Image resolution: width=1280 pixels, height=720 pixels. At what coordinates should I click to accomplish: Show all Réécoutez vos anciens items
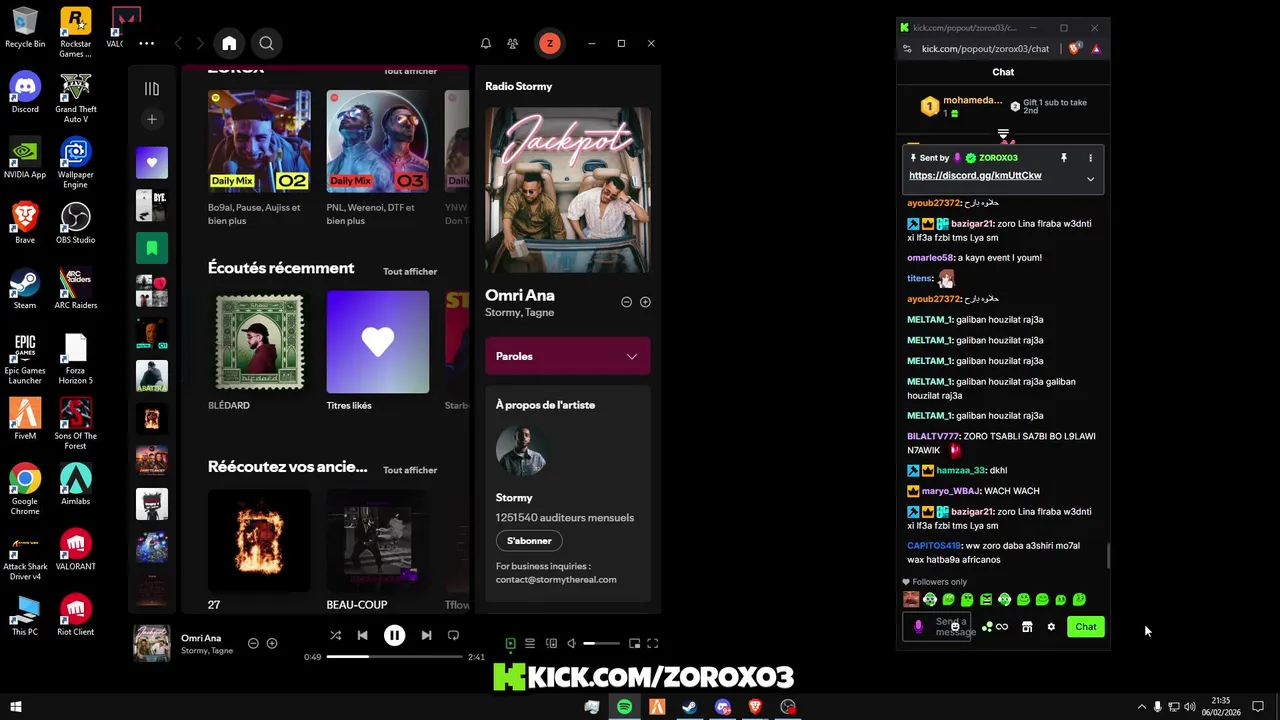[x=410, y=470]
